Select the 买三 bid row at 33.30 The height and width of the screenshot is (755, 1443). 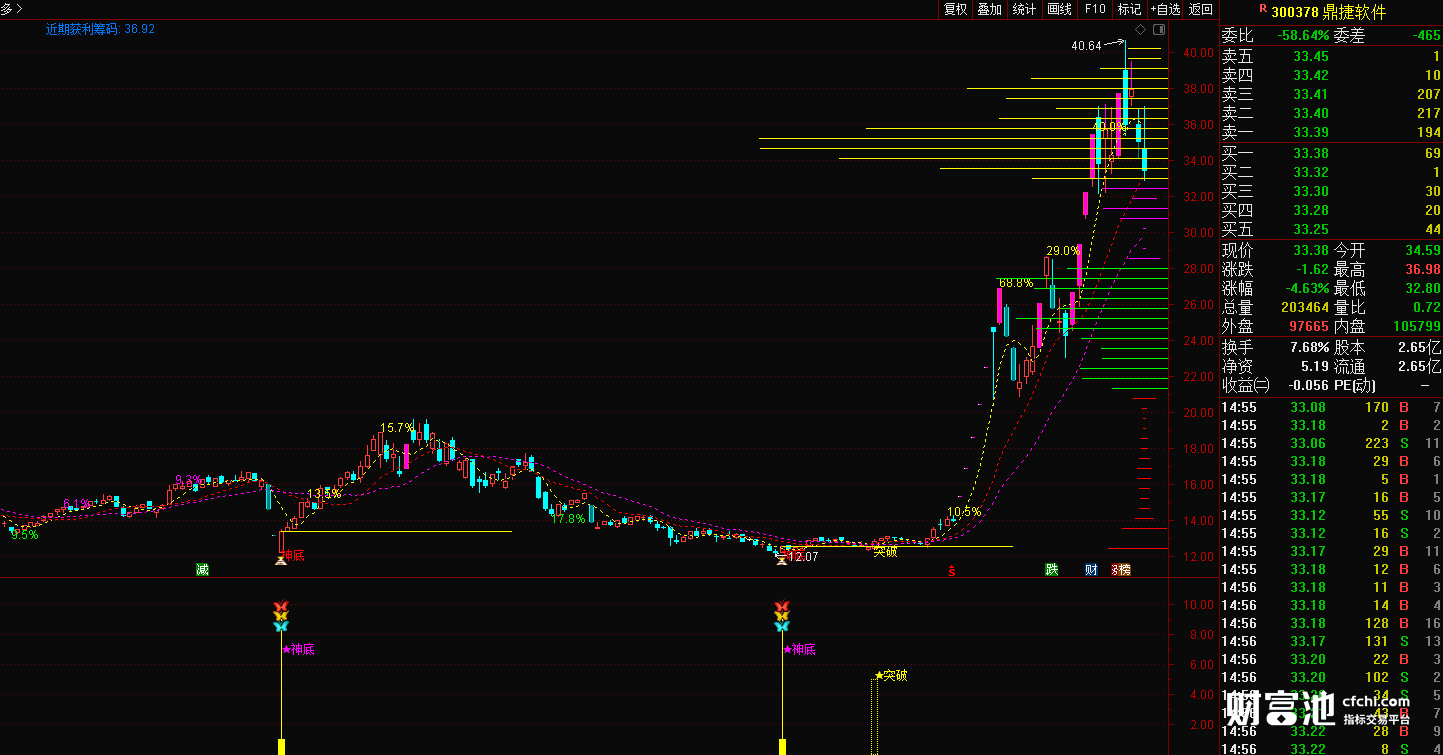1331,192
